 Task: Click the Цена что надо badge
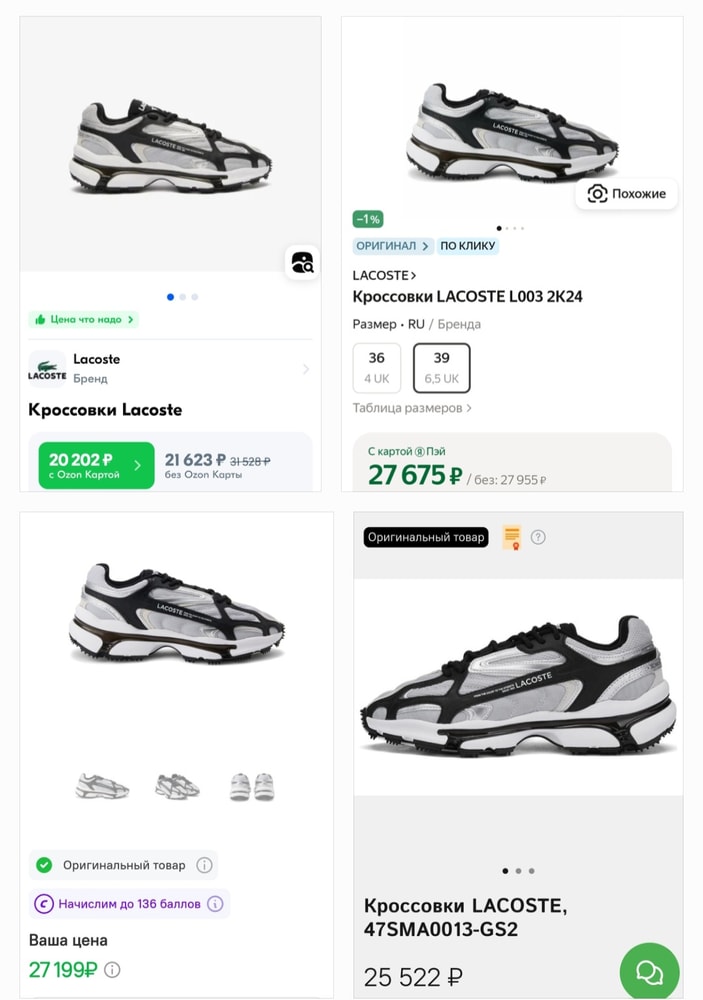tap(83, 320)
